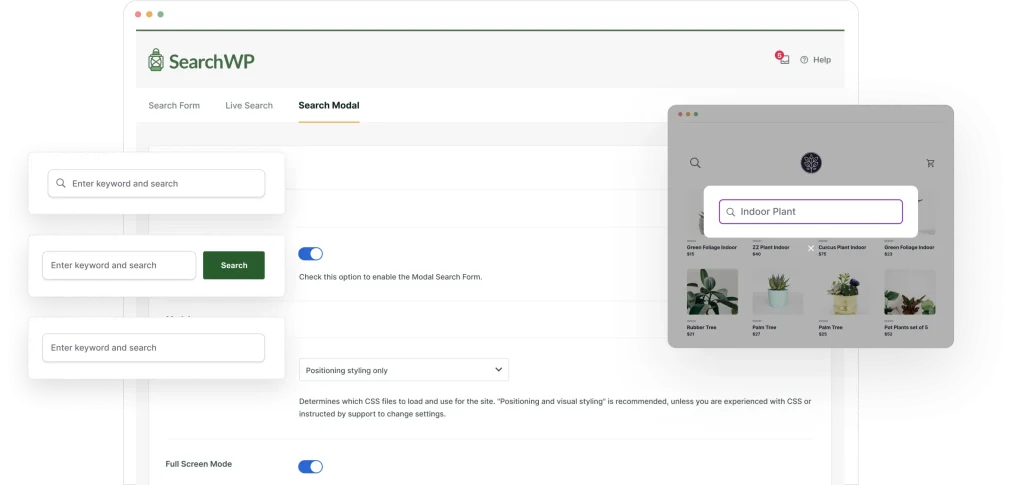
Task: Open the yellow pot Palm Tree thumbnail
Action: click(x=844, y=292)
